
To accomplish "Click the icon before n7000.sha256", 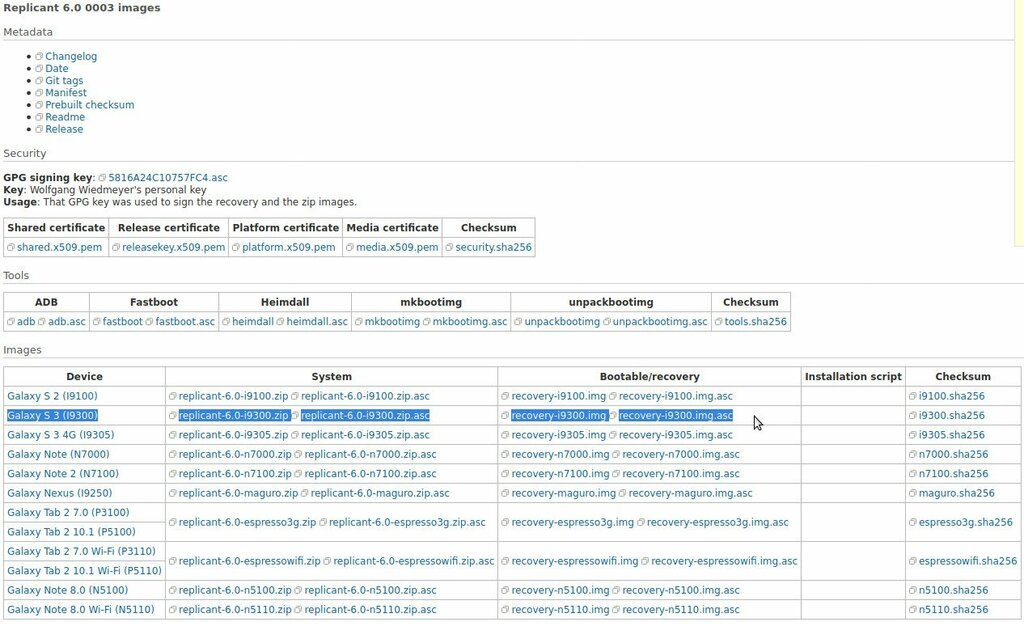I will tap(913, 455).
